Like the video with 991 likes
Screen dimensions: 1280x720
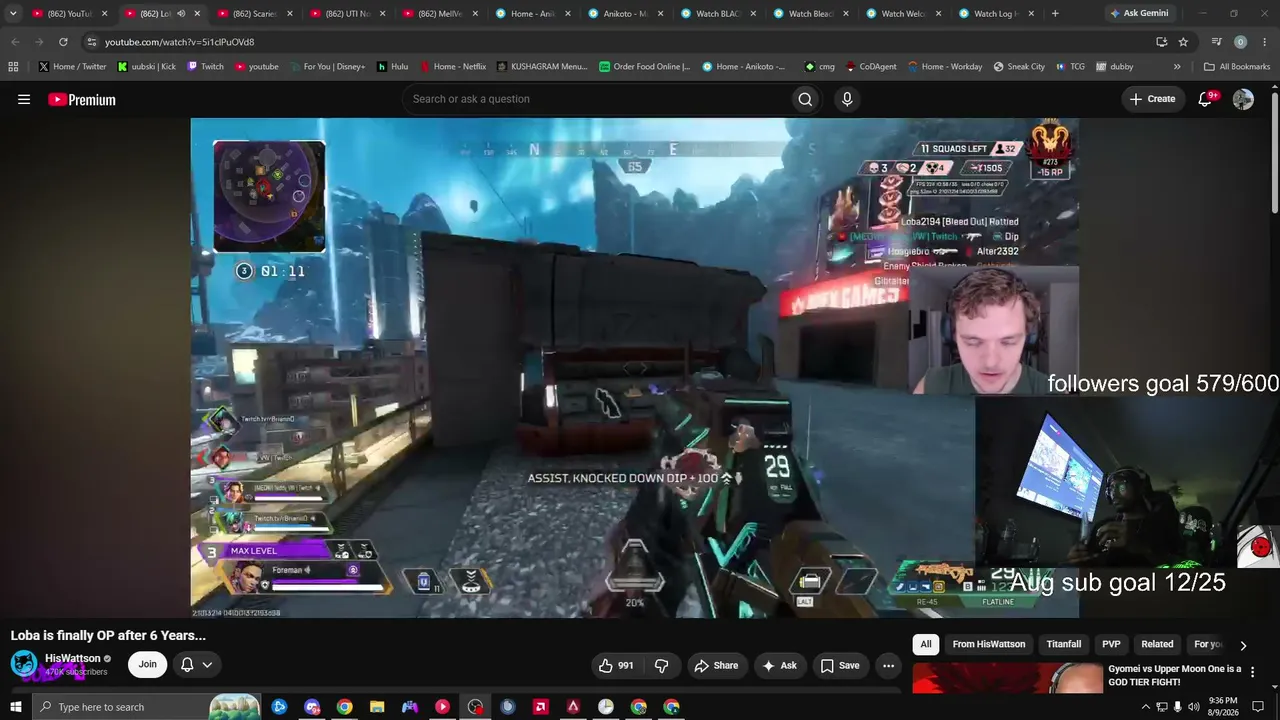[x=616, y=665]
